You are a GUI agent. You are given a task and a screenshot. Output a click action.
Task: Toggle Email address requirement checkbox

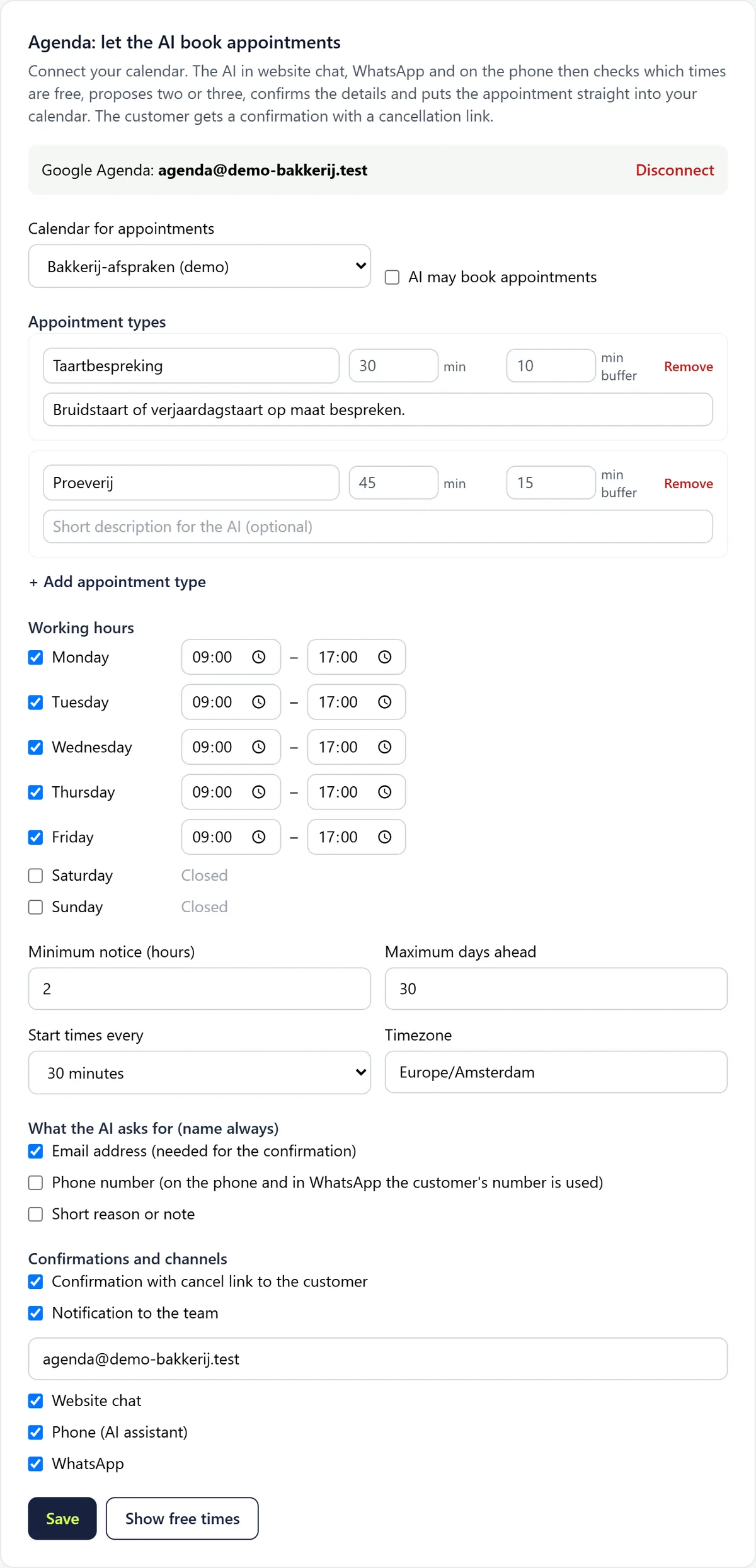click(36, 1152)
